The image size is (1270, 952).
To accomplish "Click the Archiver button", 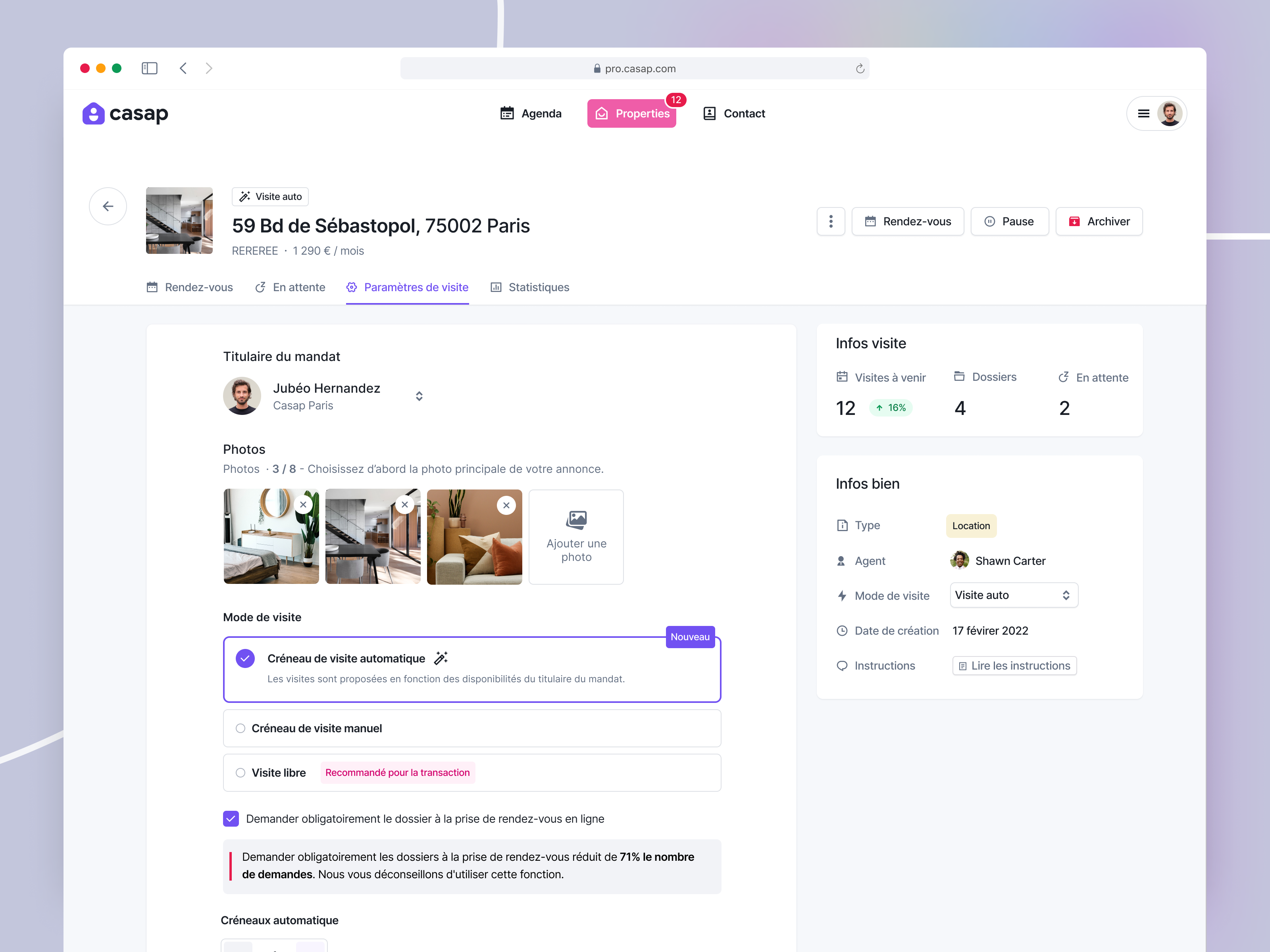I will pos(1099,221).
